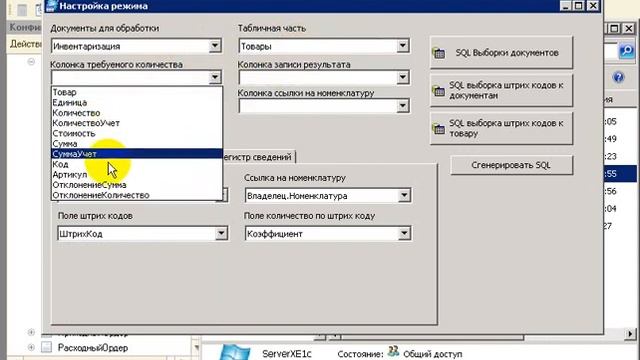Click SQL выборка штрих кодов к документам
The width and height of the screenshot is (640, 360).
coord(501,90)
